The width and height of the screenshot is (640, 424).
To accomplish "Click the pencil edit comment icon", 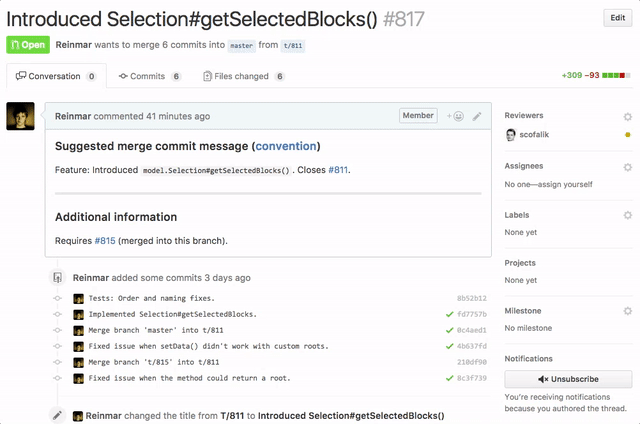I will pos(477,116).
